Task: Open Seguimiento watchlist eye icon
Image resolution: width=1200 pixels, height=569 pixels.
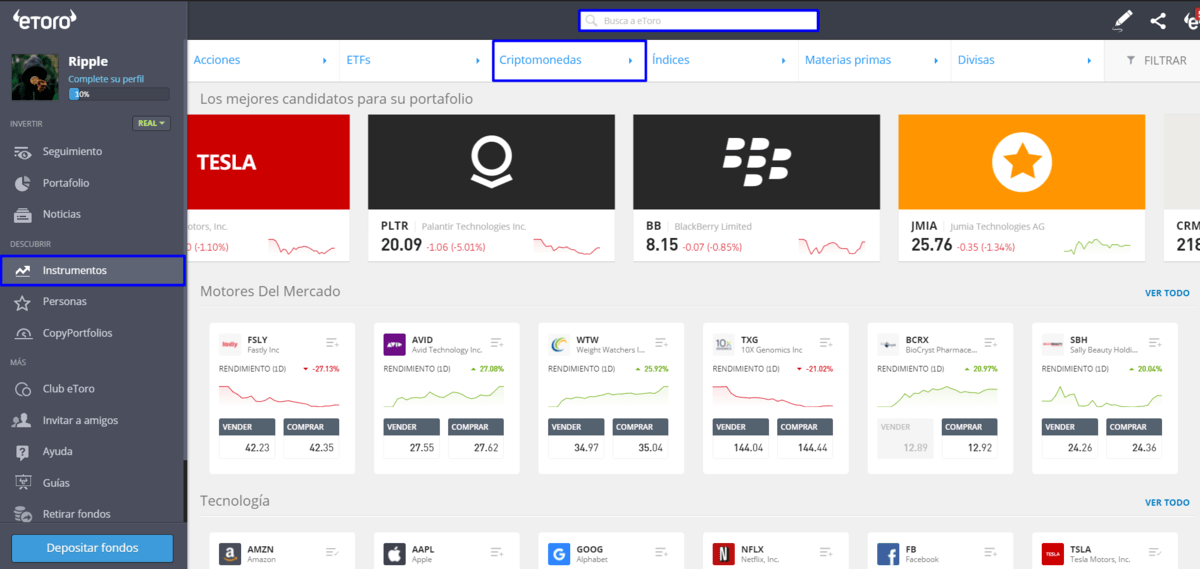Action: pyautogui.click(x=23, y=152)
